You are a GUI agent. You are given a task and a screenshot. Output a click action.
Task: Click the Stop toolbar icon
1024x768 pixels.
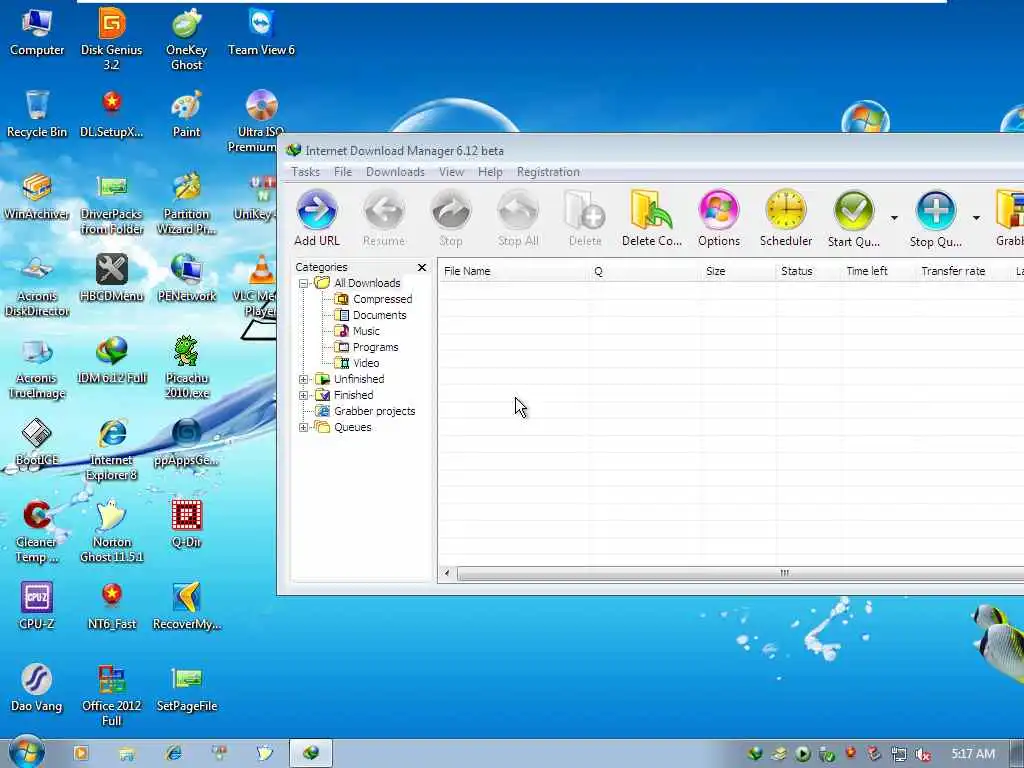tap(451, 218)
